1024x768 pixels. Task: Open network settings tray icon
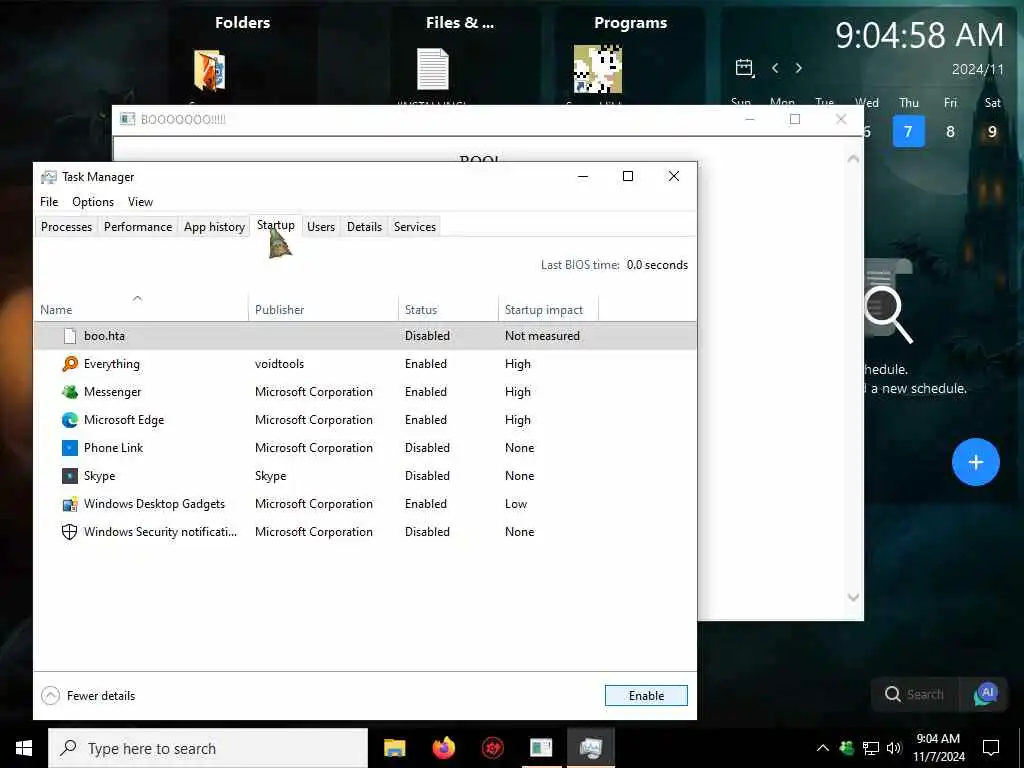tap(871, 748)
